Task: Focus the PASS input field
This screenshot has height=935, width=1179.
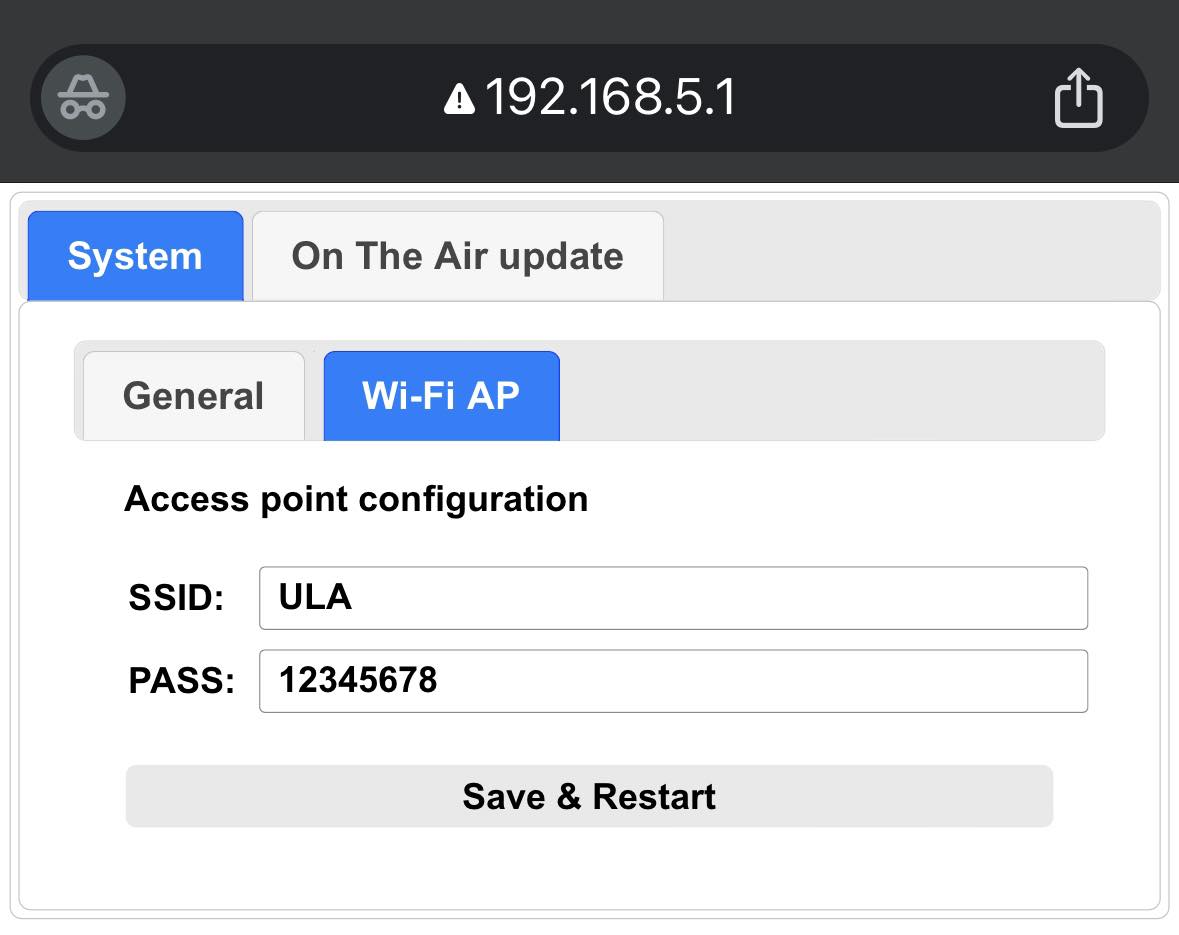Action: tap(673, 681)
